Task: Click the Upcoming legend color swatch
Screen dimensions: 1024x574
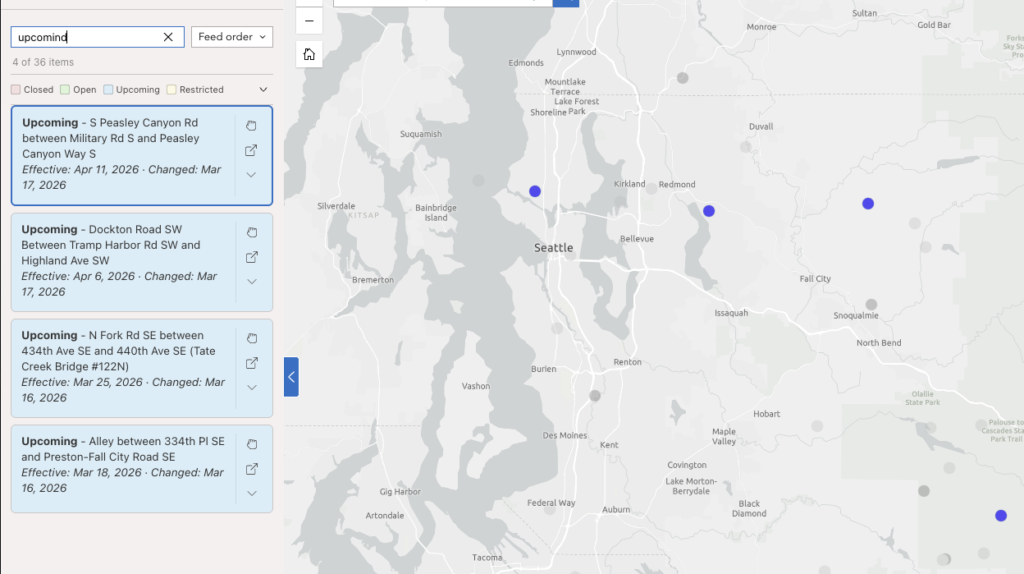Action: (108, 90)
